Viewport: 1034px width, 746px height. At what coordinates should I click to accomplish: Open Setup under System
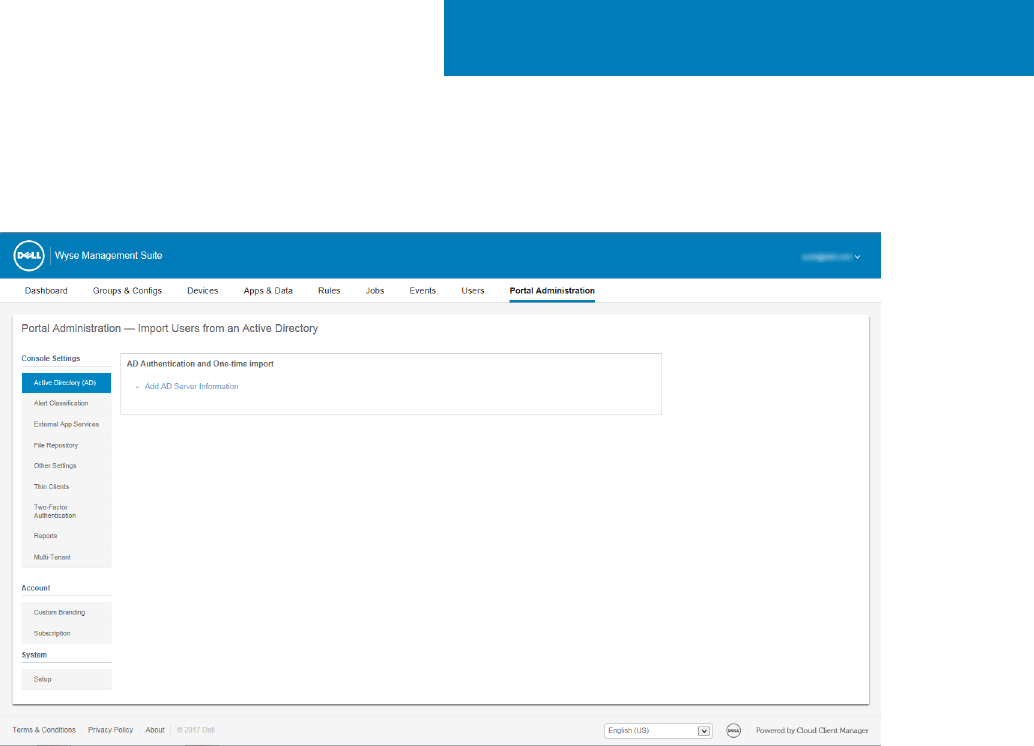[66, 679]
